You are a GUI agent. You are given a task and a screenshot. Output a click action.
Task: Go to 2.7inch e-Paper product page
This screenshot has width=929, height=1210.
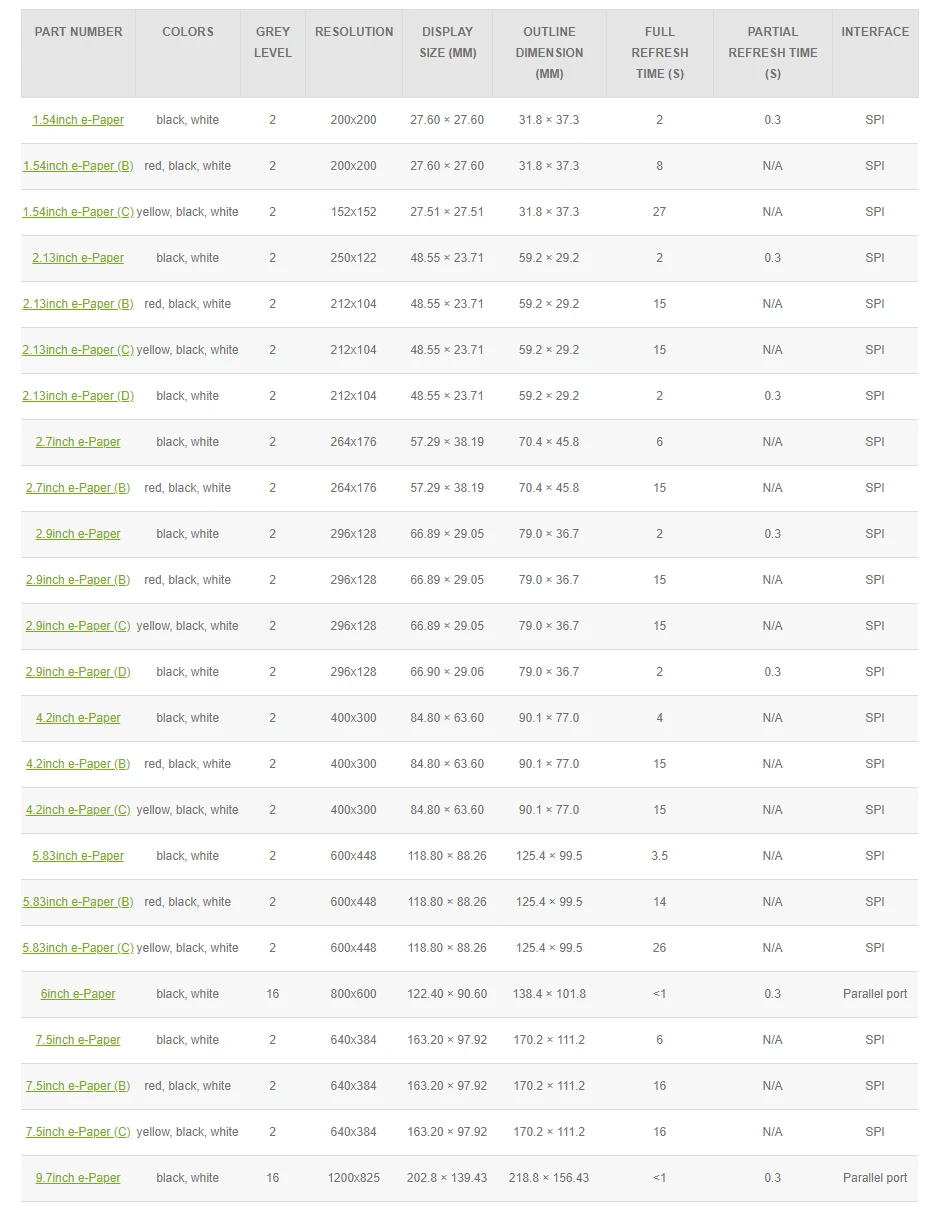[78, 442]
